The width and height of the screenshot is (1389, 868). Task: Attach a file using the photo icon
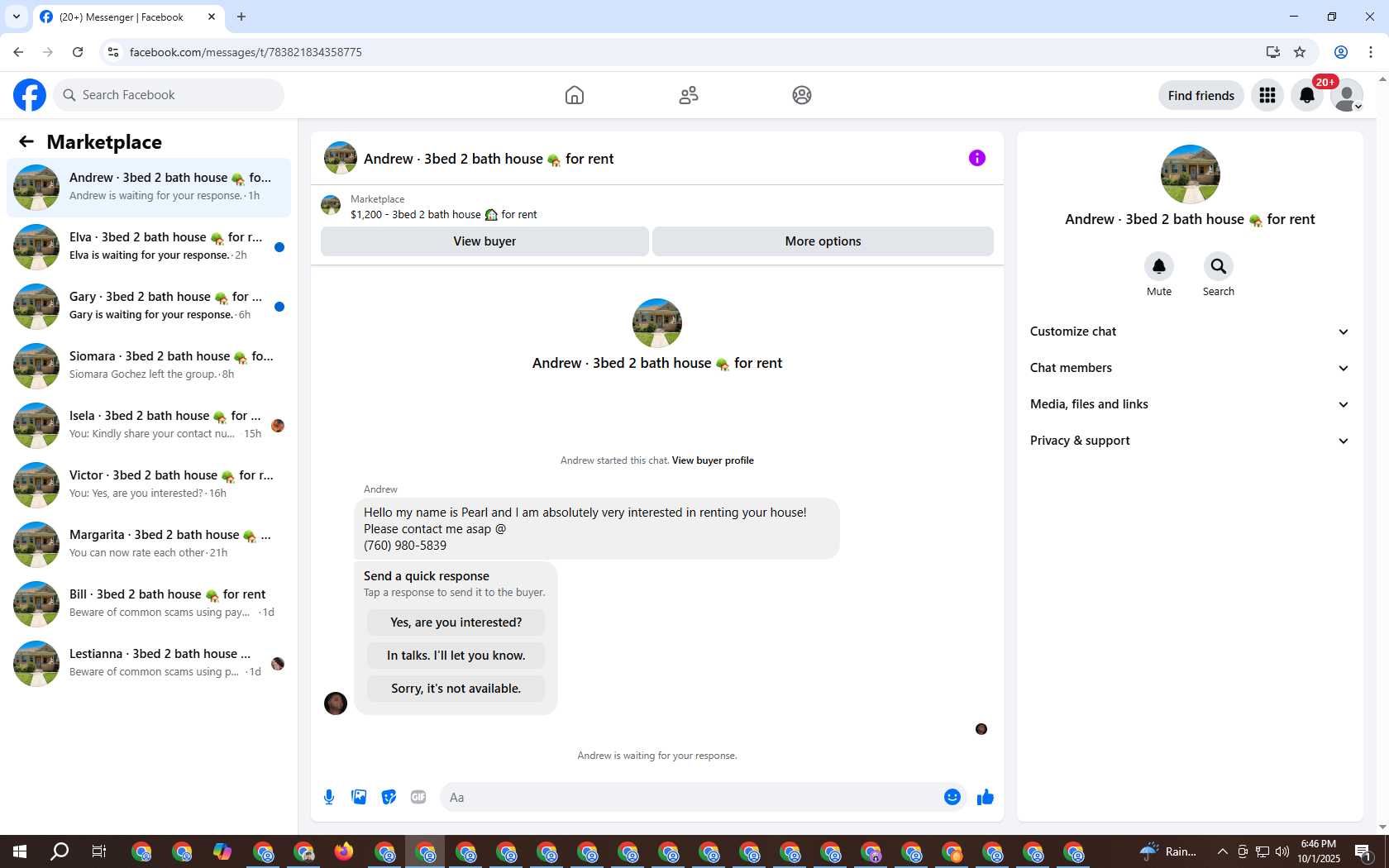359,797
